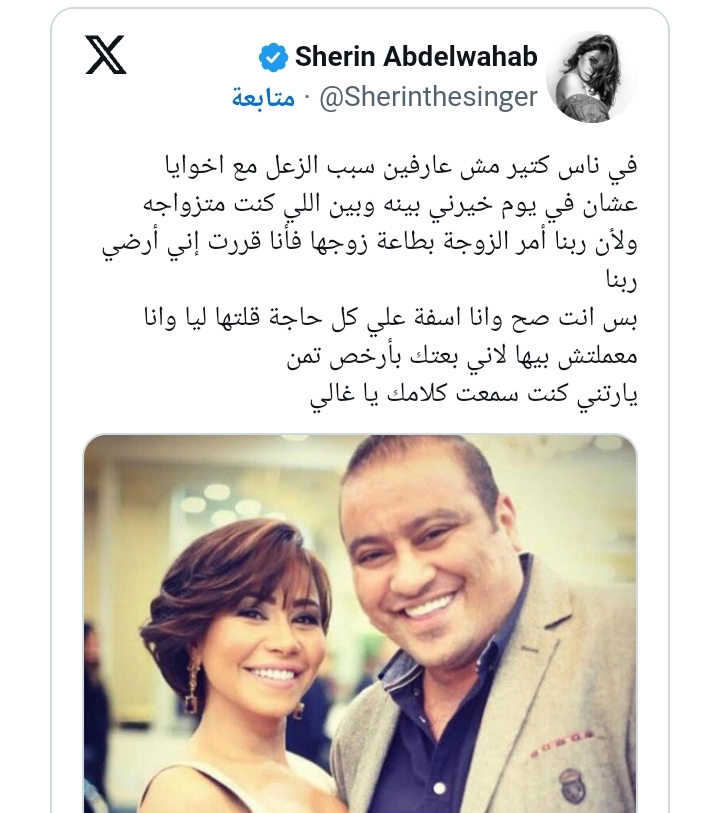Select last line يارتني كنت سمعت كلامك
Screen dimensions: 720x813
pos(473,395)
